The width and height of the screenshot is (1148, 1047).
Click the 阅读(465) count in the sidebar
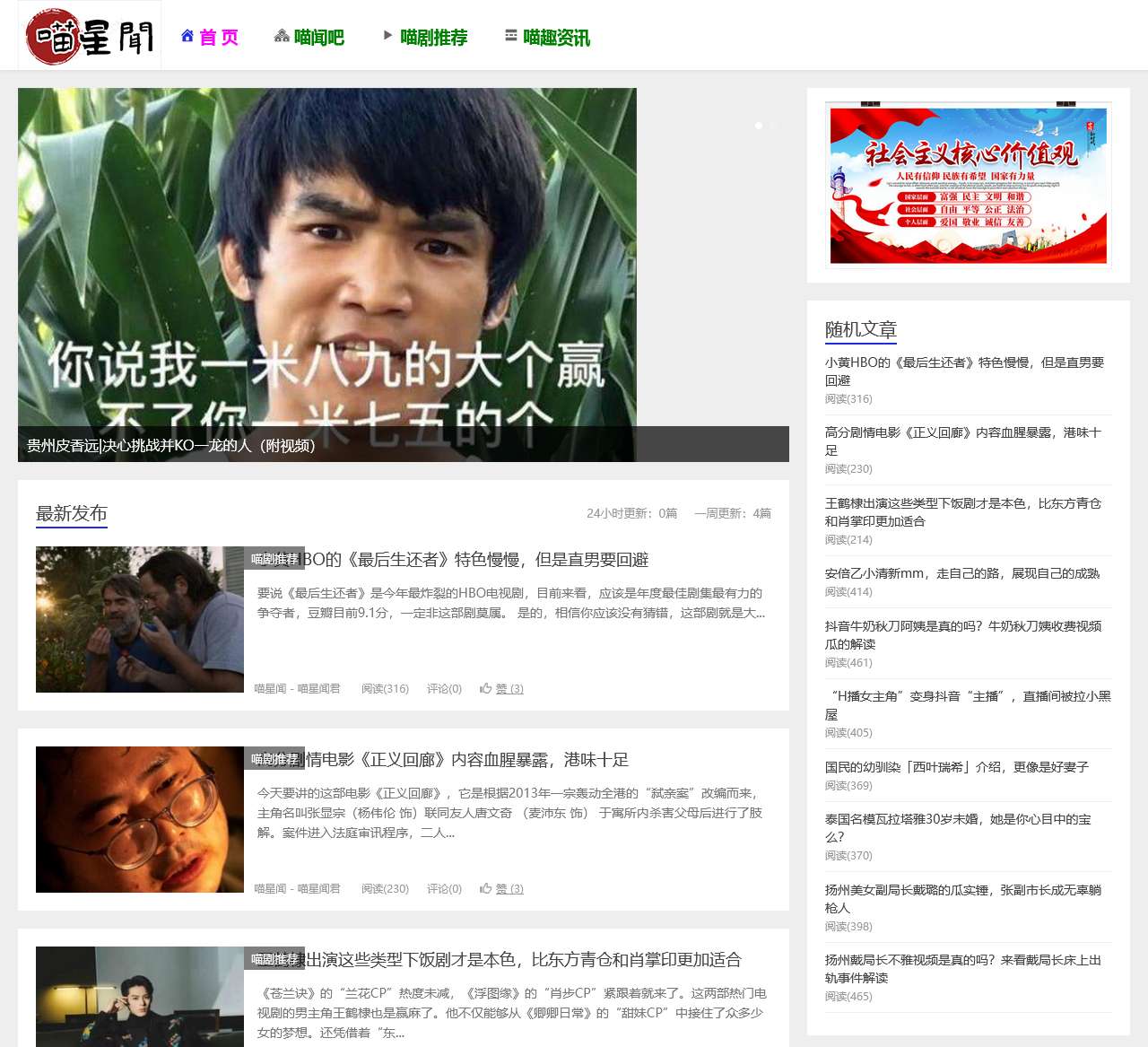[848, 997]
